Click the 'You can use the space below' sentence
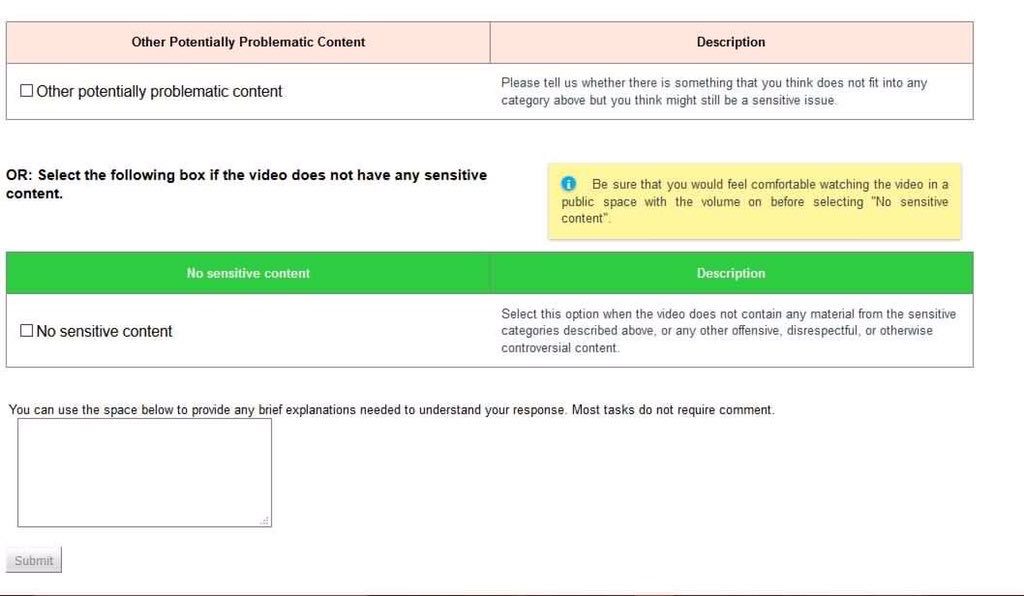Image resolution: width=1024 pixels, height=596 pixels. coord(288,410)
